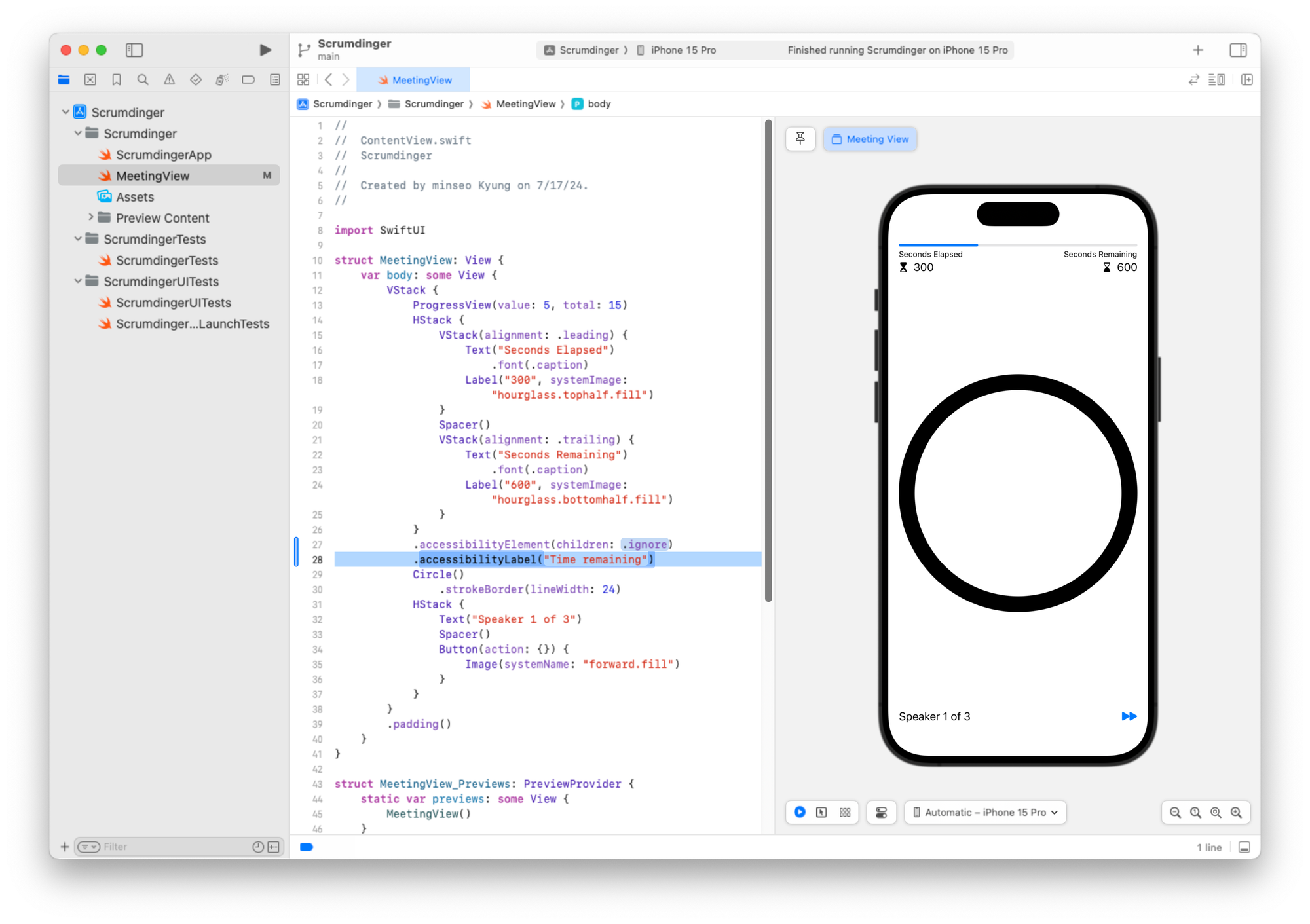Pin the preview with pin icon
Image resolution: width=1310 pixels, height=924 pixels.
pyautogui.click(x=800, y=139)
